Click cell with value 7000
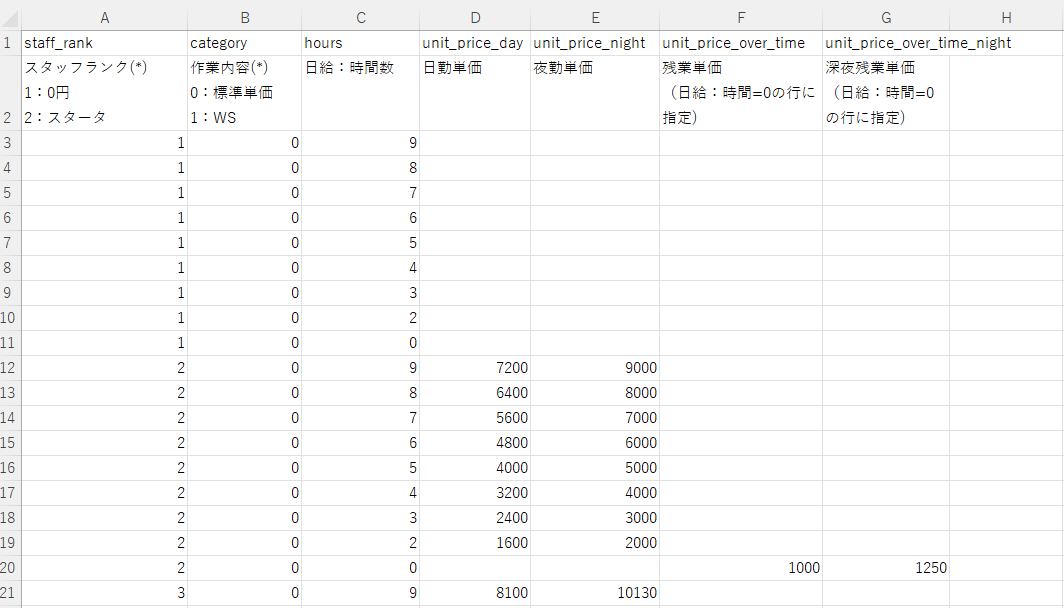The height and width of the screenshot is (608, 1064). pyautogui.click(x=595, y=418)
